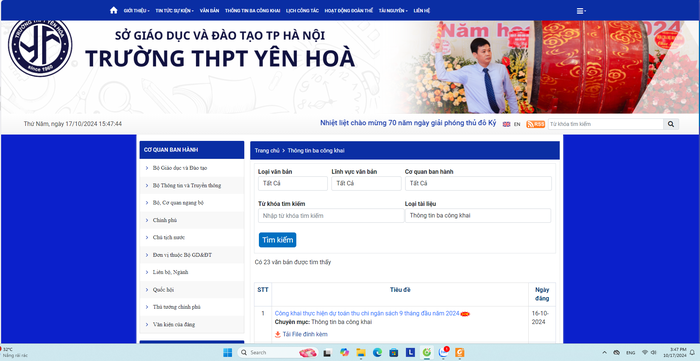Switch language with the EN flag icon
This screenshot has width=700, height=361.
[506, 124]
